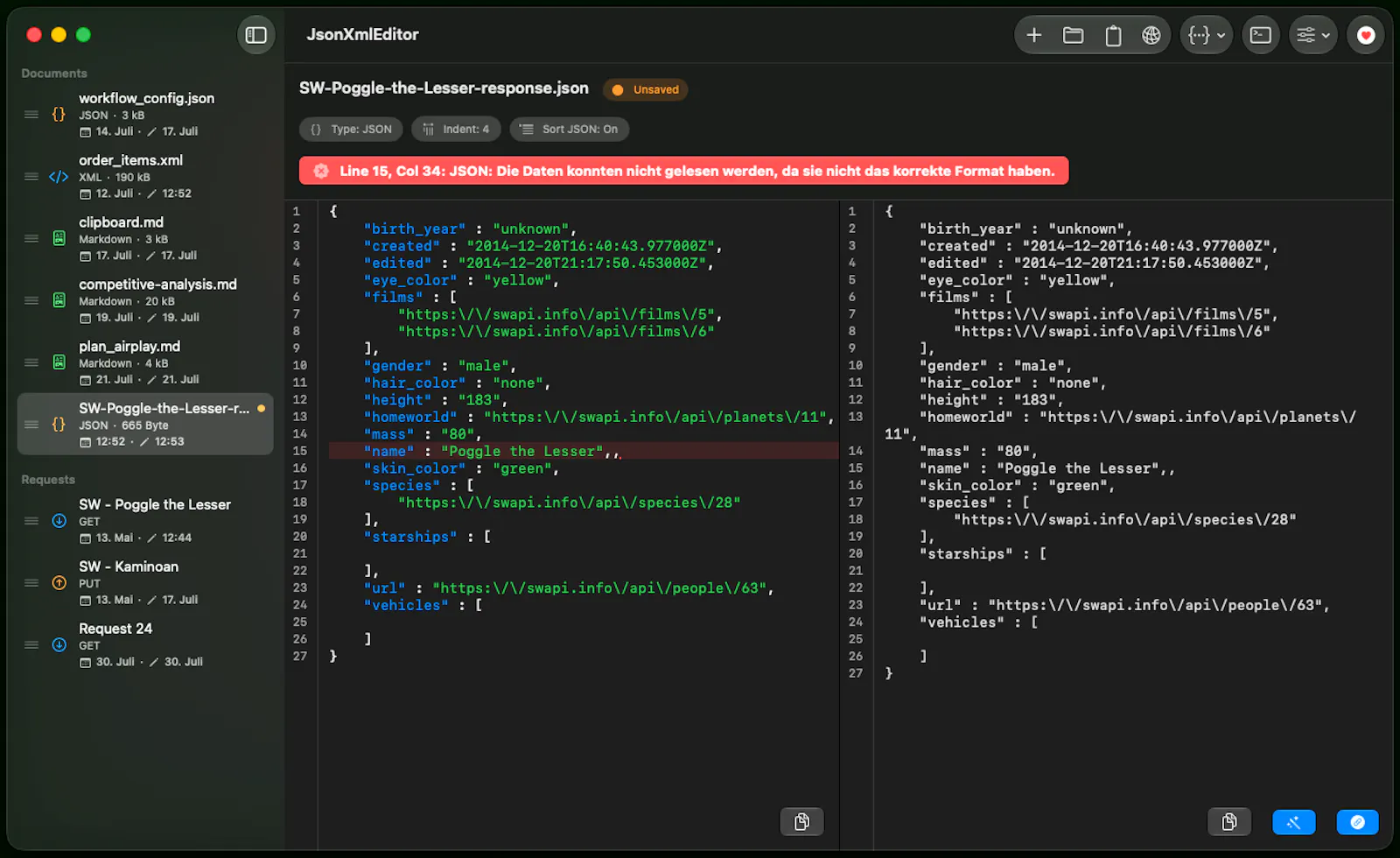
Task: Click the highlighted error line 15 in editor
Action: (x=583, y=452)
